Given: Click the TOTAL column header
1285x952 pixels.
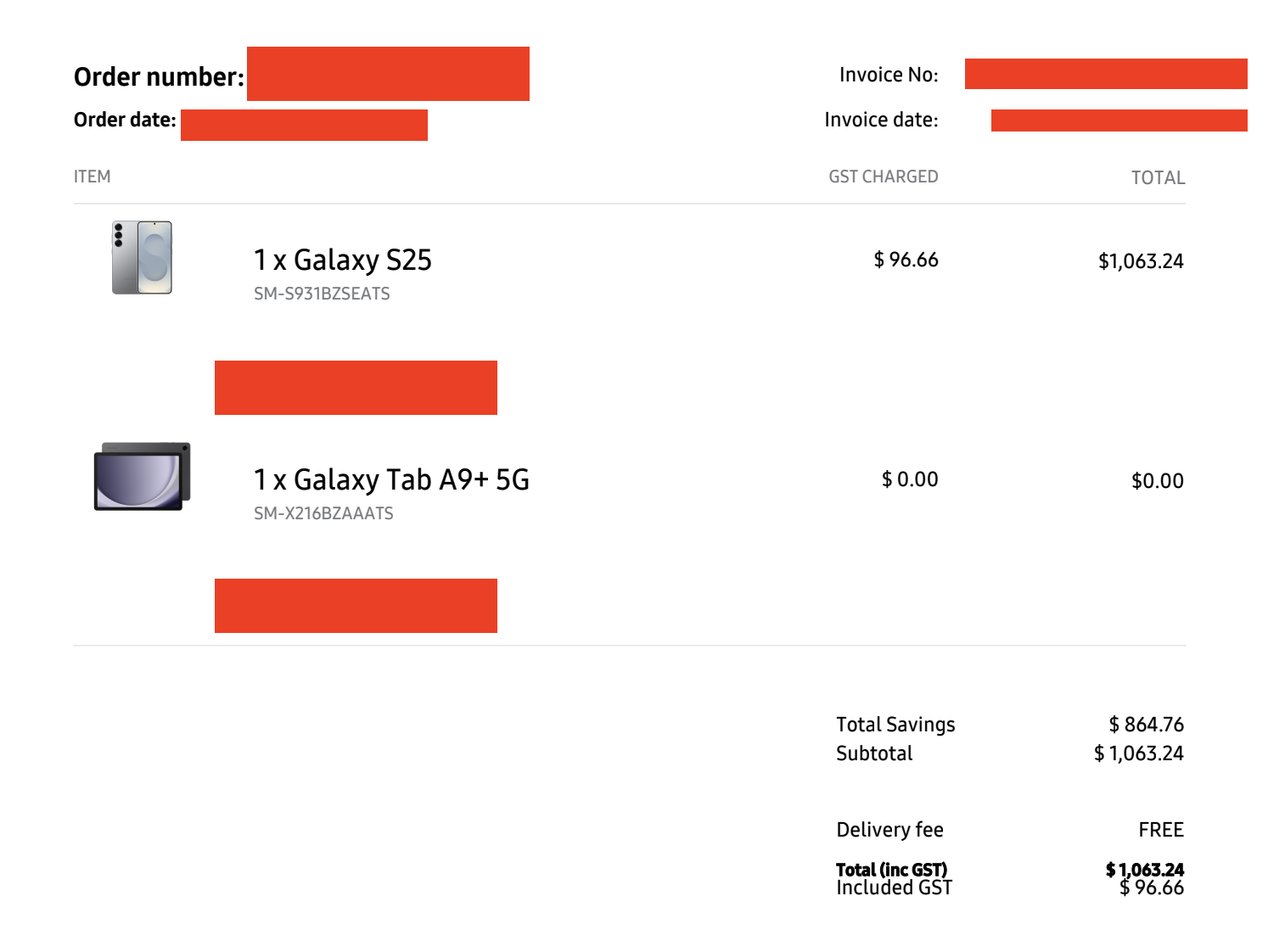Looking at the screenshot, I should click(1158, 177).
